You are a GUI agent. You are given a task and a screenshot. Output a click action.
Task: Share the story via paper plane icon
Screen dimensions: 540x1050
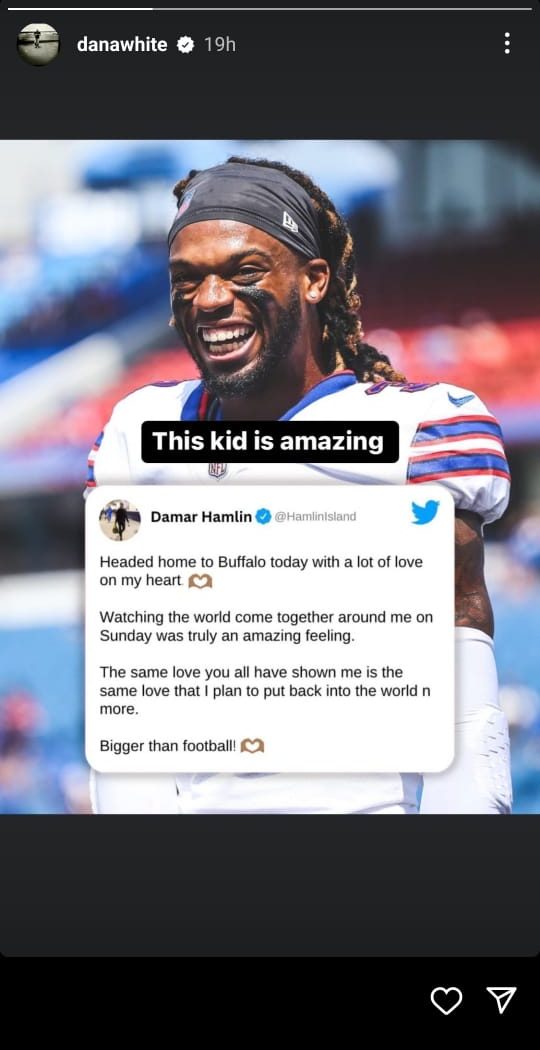pos(501,1000)
